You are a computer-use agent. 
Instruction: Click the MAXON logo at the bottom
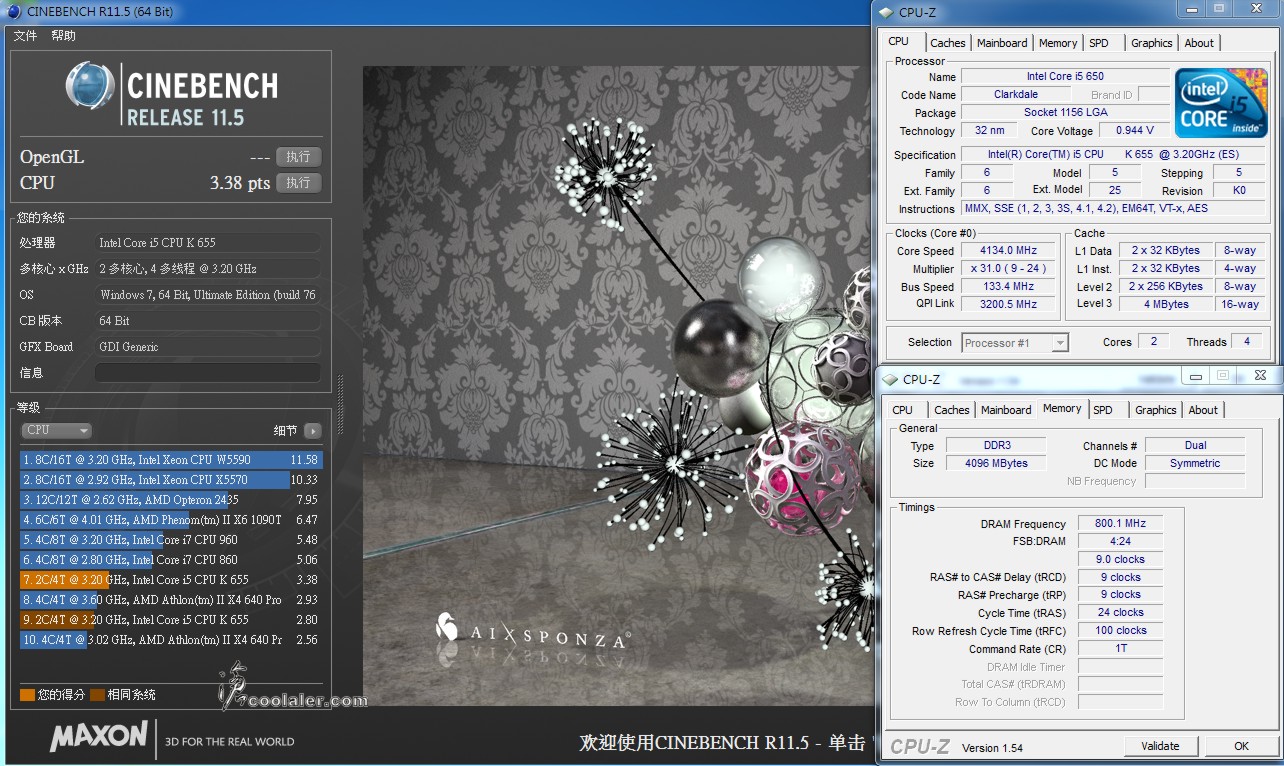point(99,737)
